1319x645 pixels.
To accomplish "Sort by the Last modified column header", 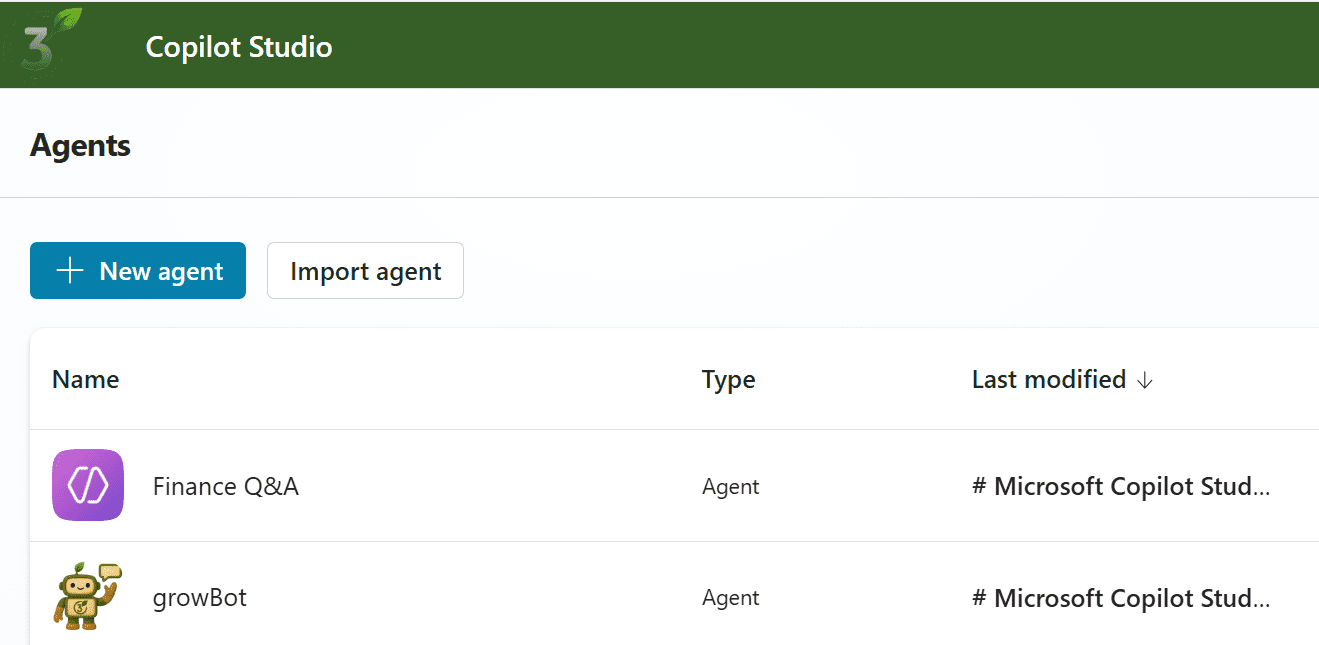I will pyautogui.click(x=1049, y=380).
